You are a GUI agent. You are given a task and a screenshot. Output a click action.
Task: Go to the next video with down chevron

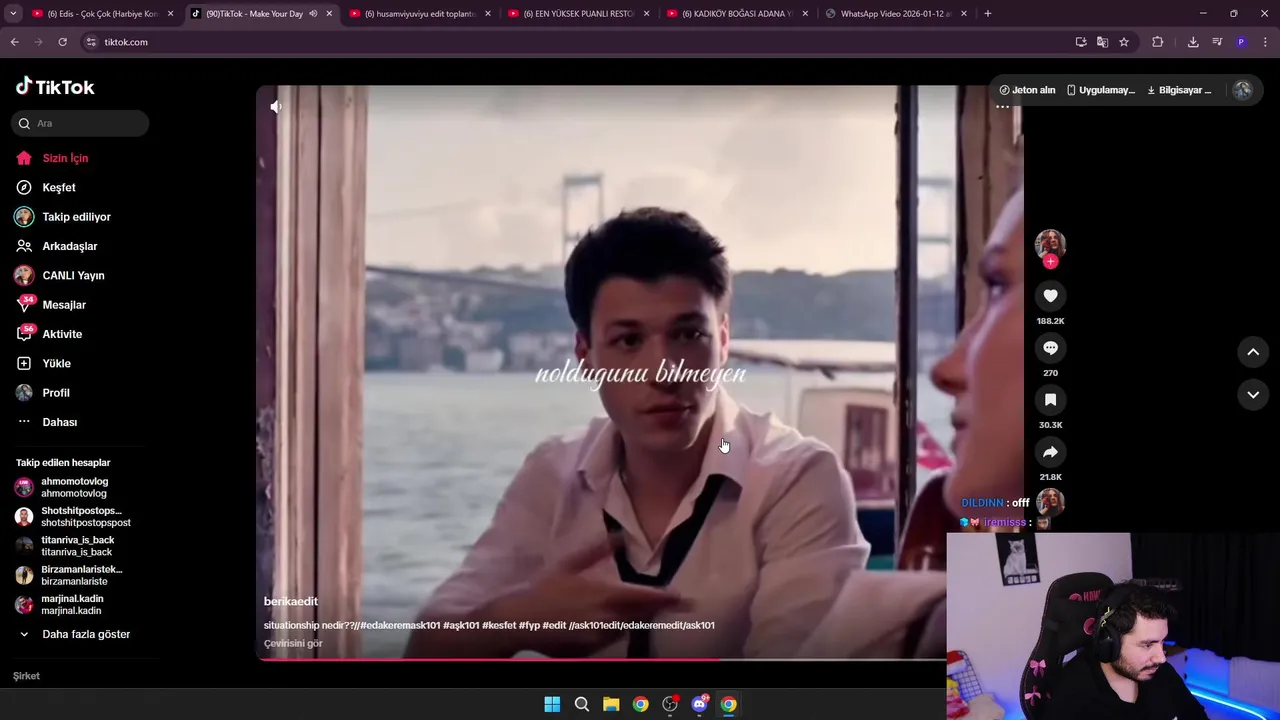[1253, 395]
